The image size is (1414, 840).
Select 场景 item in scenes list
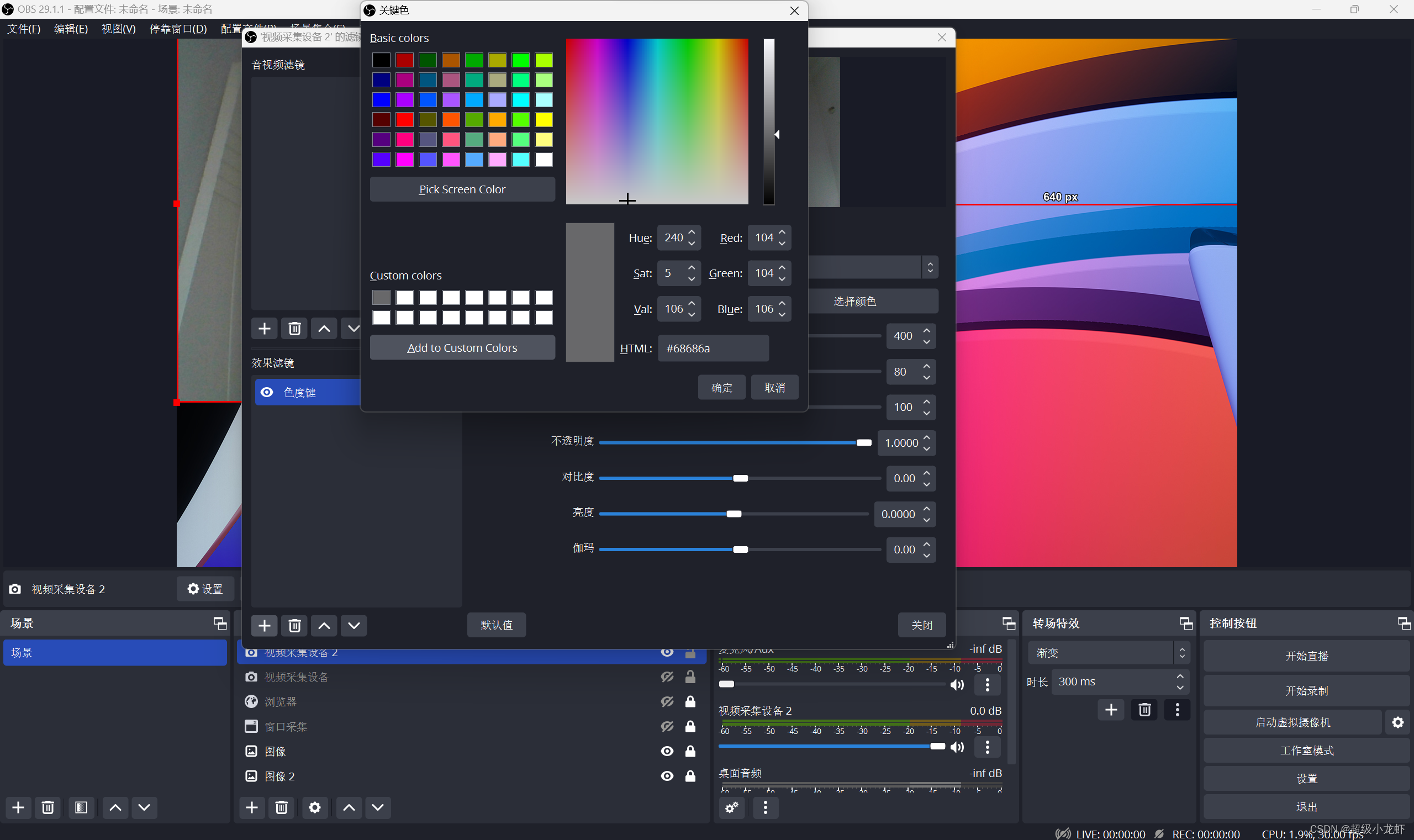pyautogui.click(x=115, y=653)
